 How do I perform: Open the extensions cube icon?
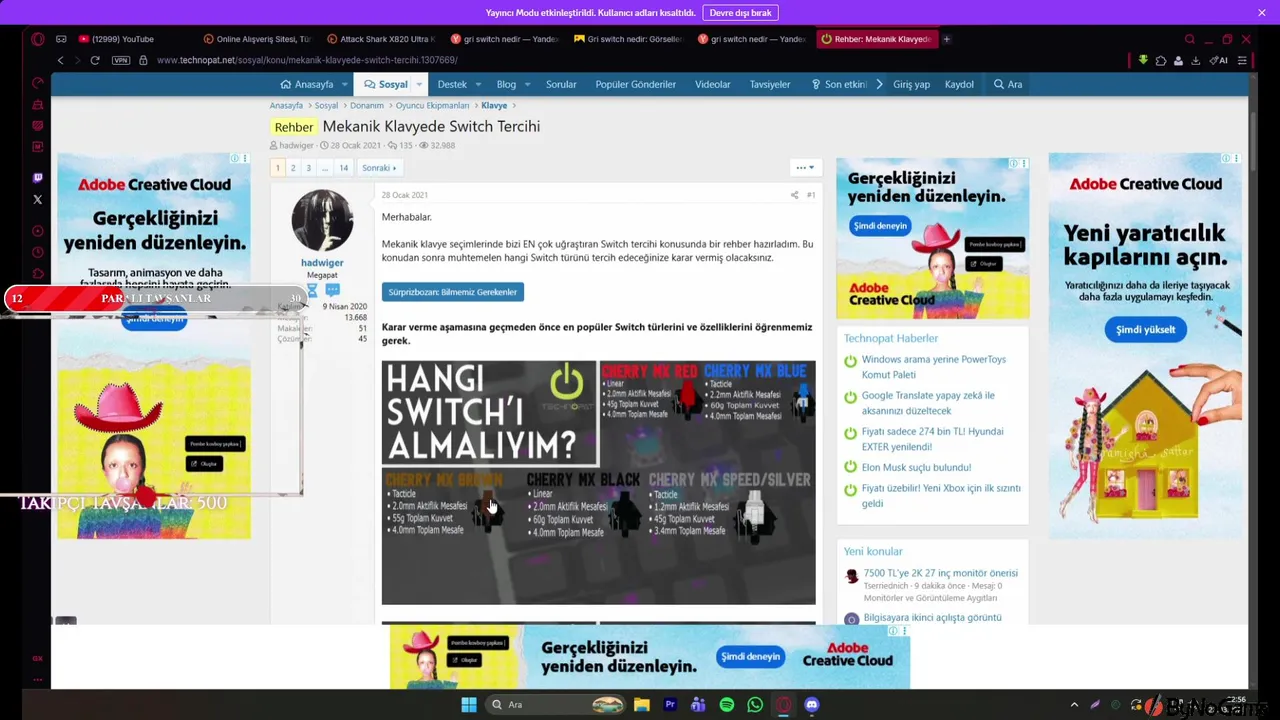click(x=1161, y=60)
